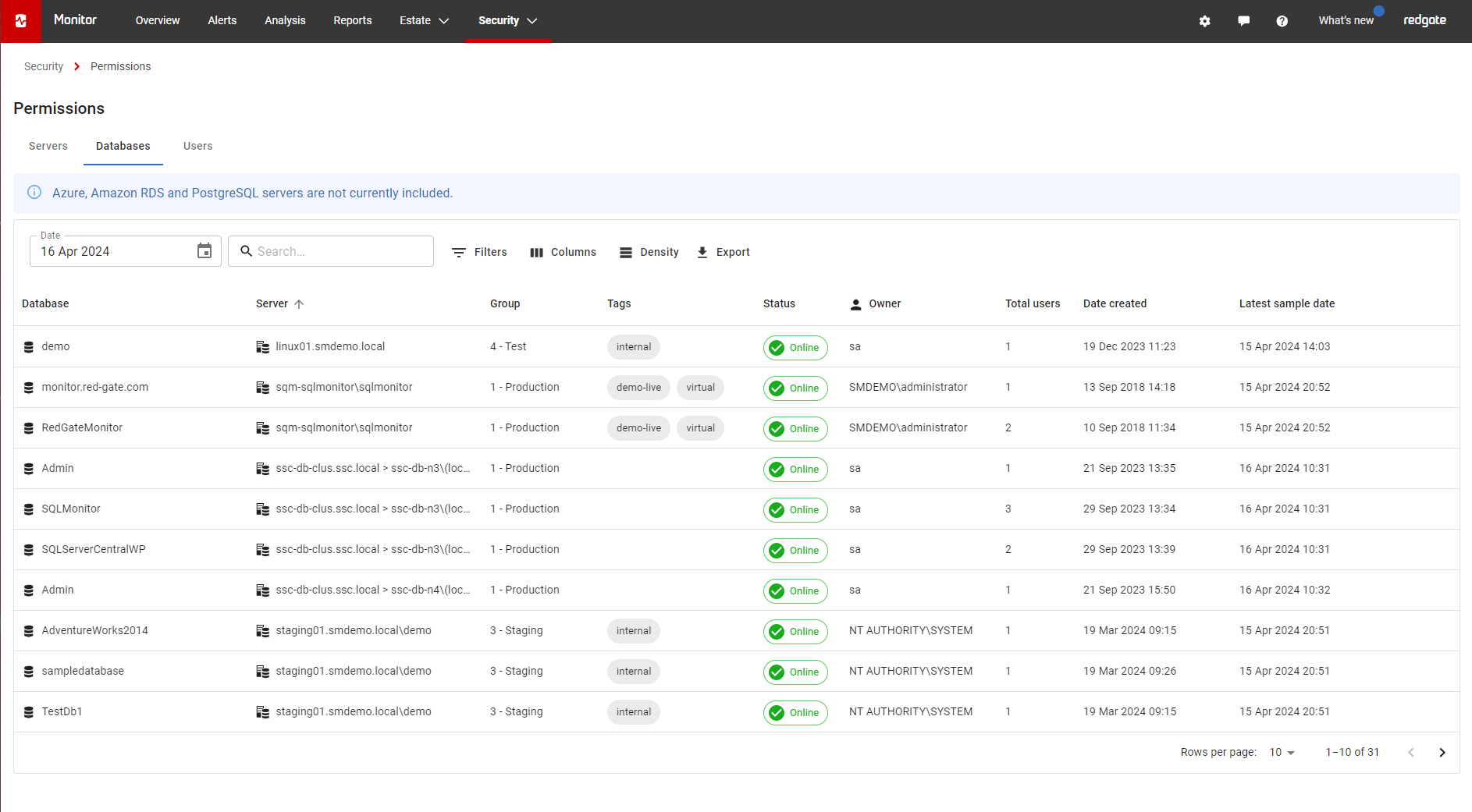Change table Density

click(649, 252)
